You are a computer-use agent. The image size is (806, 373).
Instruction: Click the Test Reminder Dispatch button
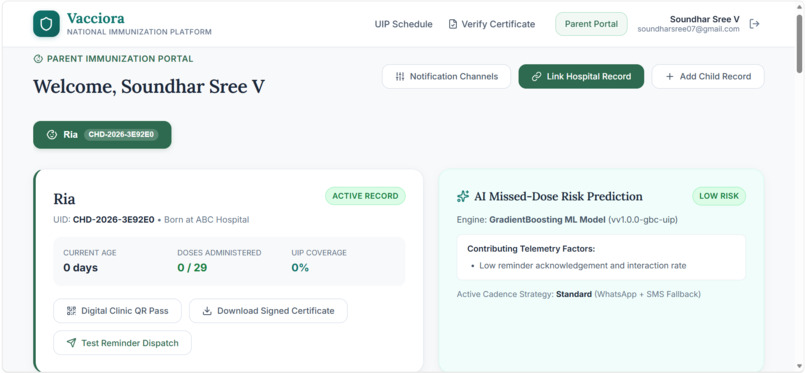[x=122, y=343]
